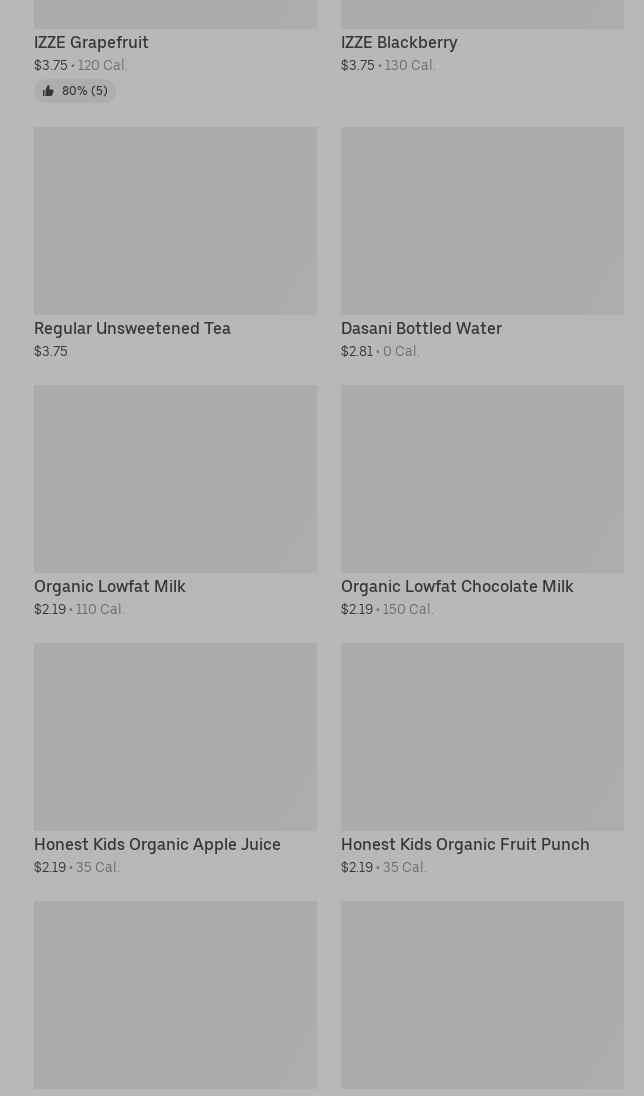
Task: Open the bottom-right item image below Fruit Punch
Action: tap(482, 995)
